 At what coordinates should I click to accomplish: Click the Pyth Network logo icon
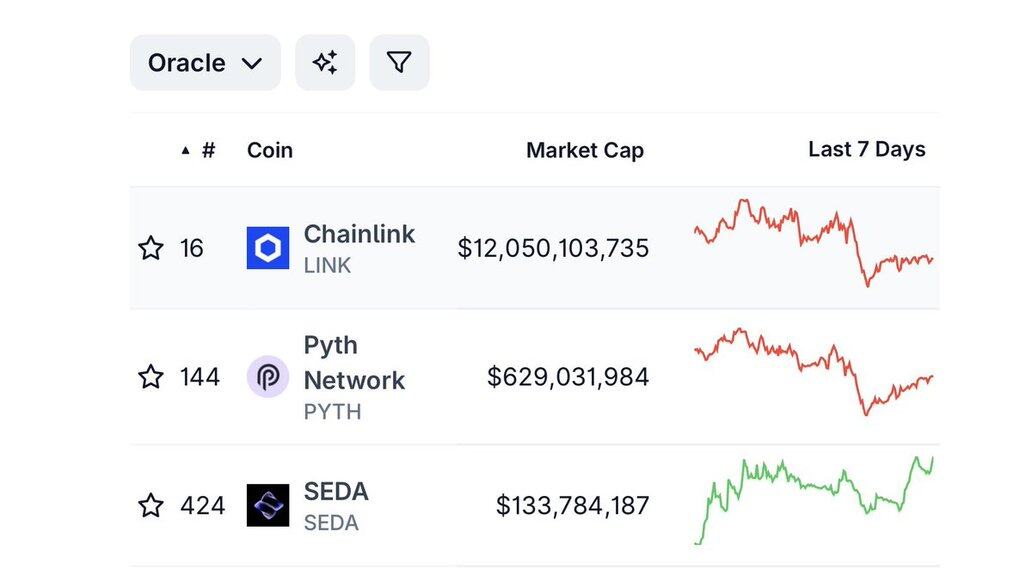[268, 377]
